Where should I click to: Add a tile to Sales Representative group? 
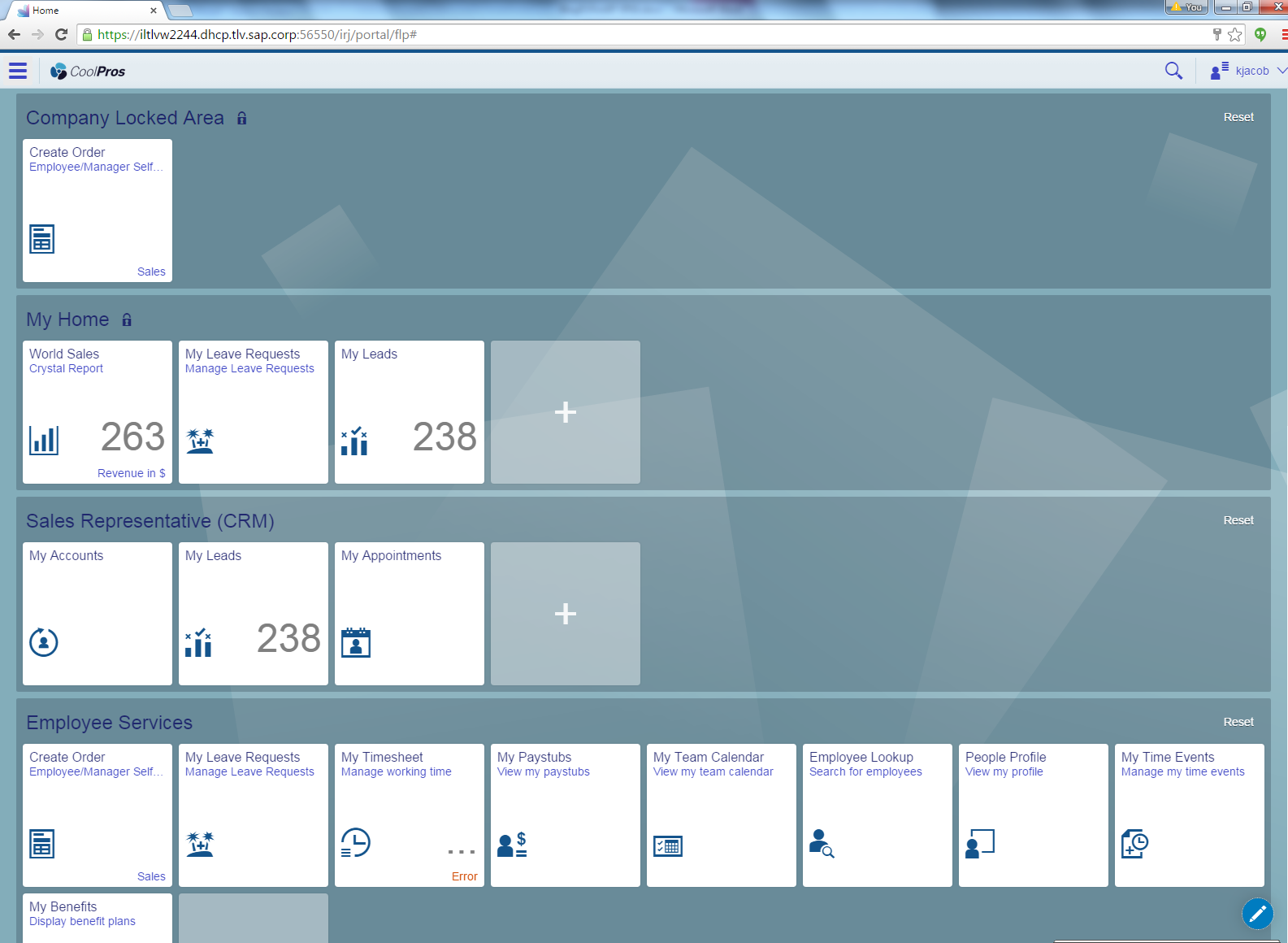click(x=566, y=614)
